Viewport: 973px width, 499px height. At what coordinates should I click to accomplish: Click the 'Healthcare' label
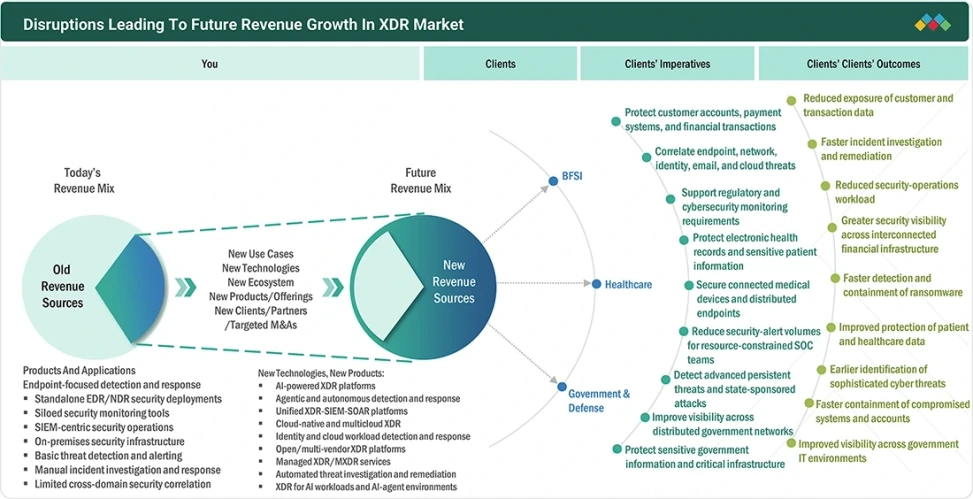[x=629, y=284]
